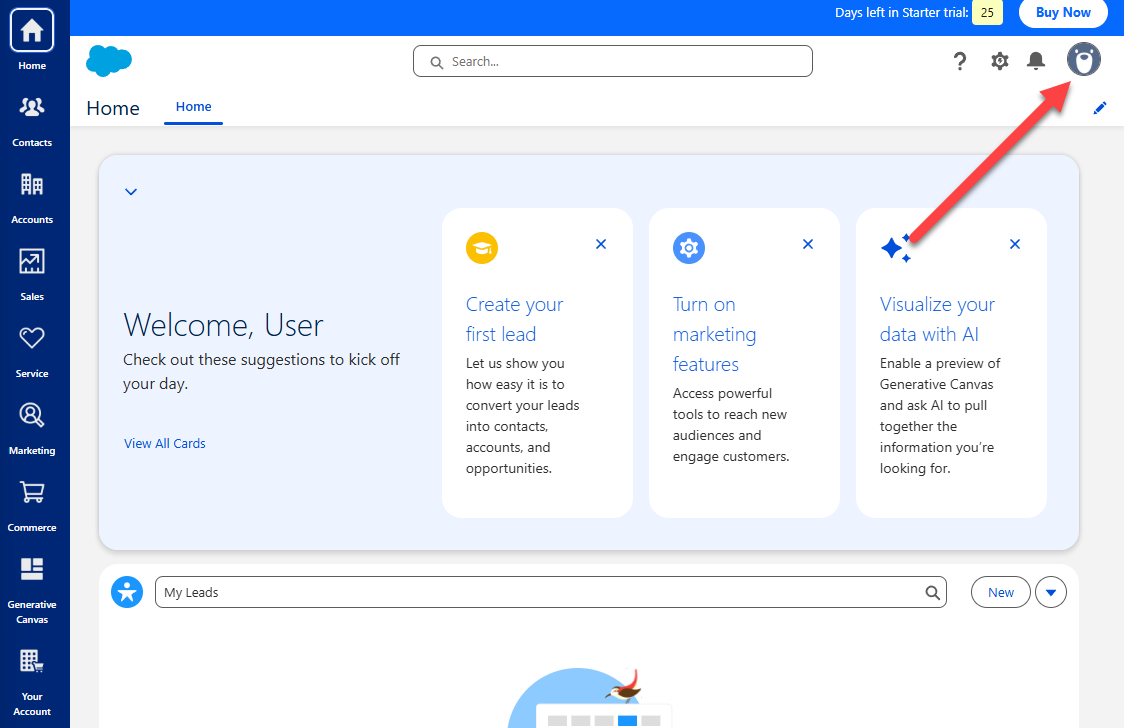Open the user profile avatar

(x=1083, y=60)
